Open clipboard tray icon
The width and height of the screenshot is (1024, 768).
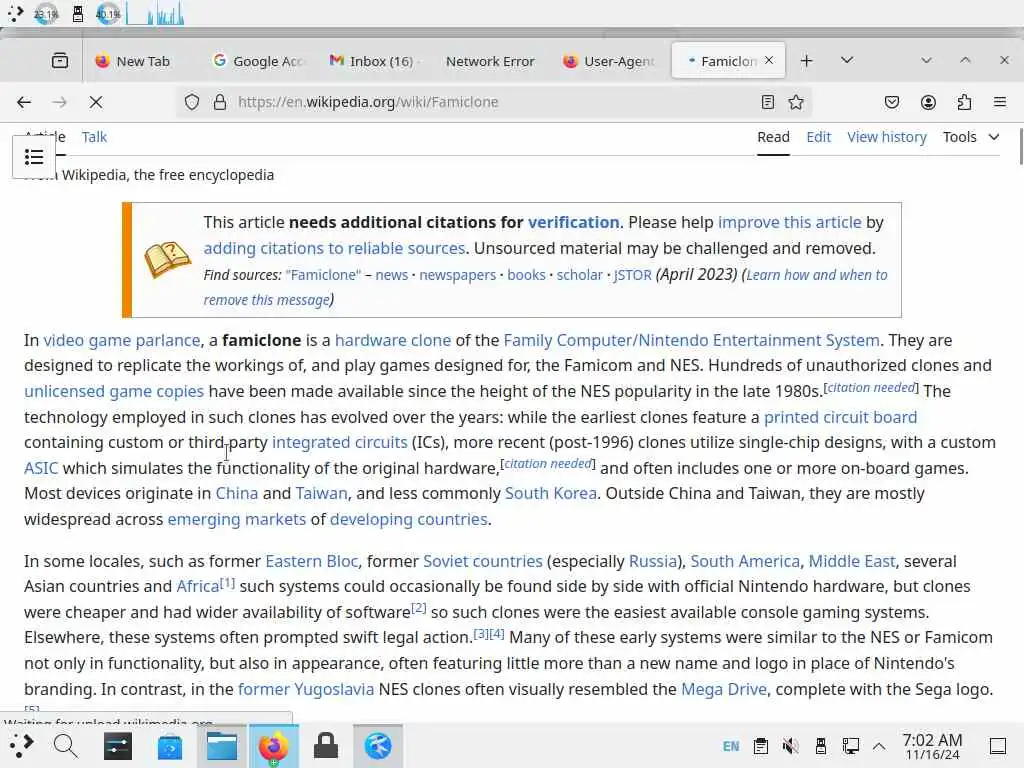[760, 746]
